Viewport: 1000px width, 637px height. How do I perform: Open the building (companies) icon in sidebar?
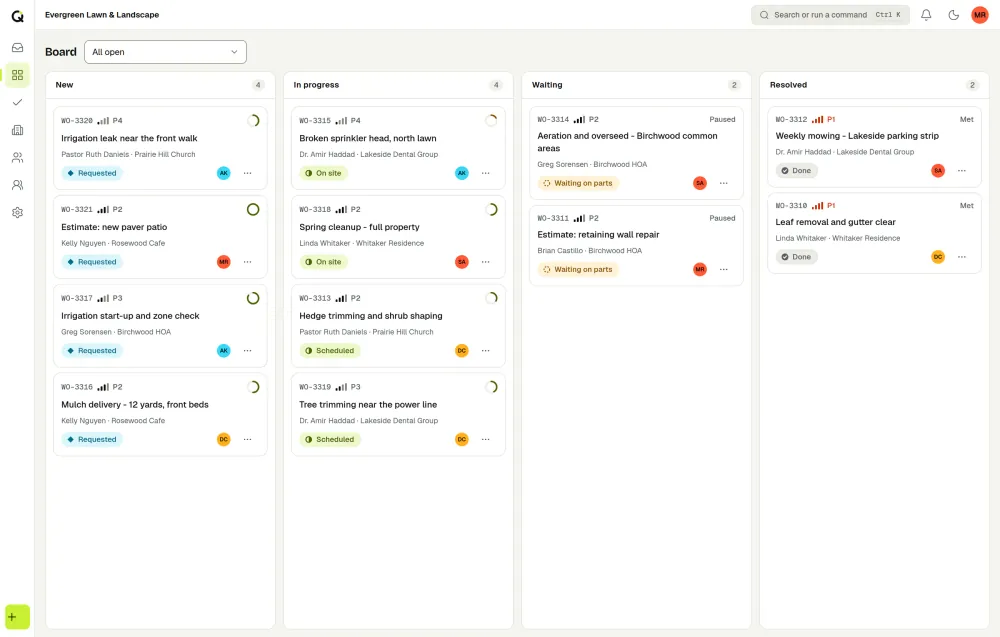click(x=17, y=130)
